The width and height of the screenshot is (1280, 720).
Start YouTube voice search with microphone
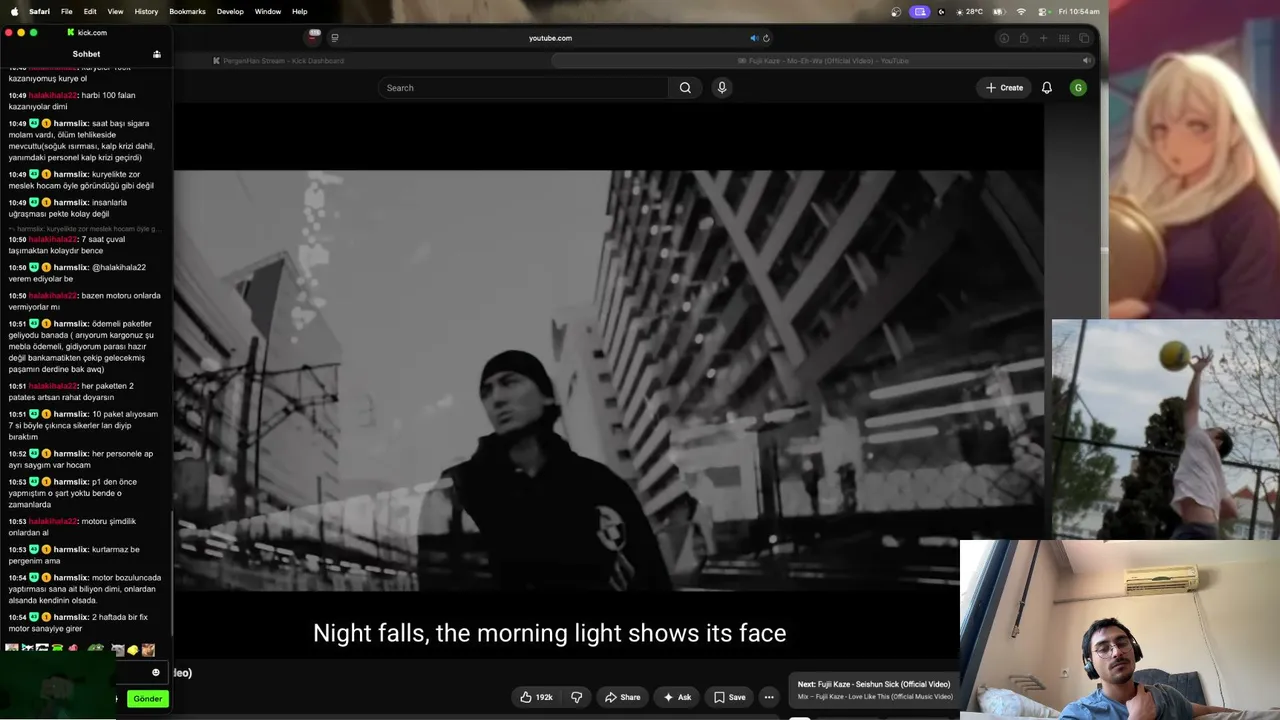point(721,88)
